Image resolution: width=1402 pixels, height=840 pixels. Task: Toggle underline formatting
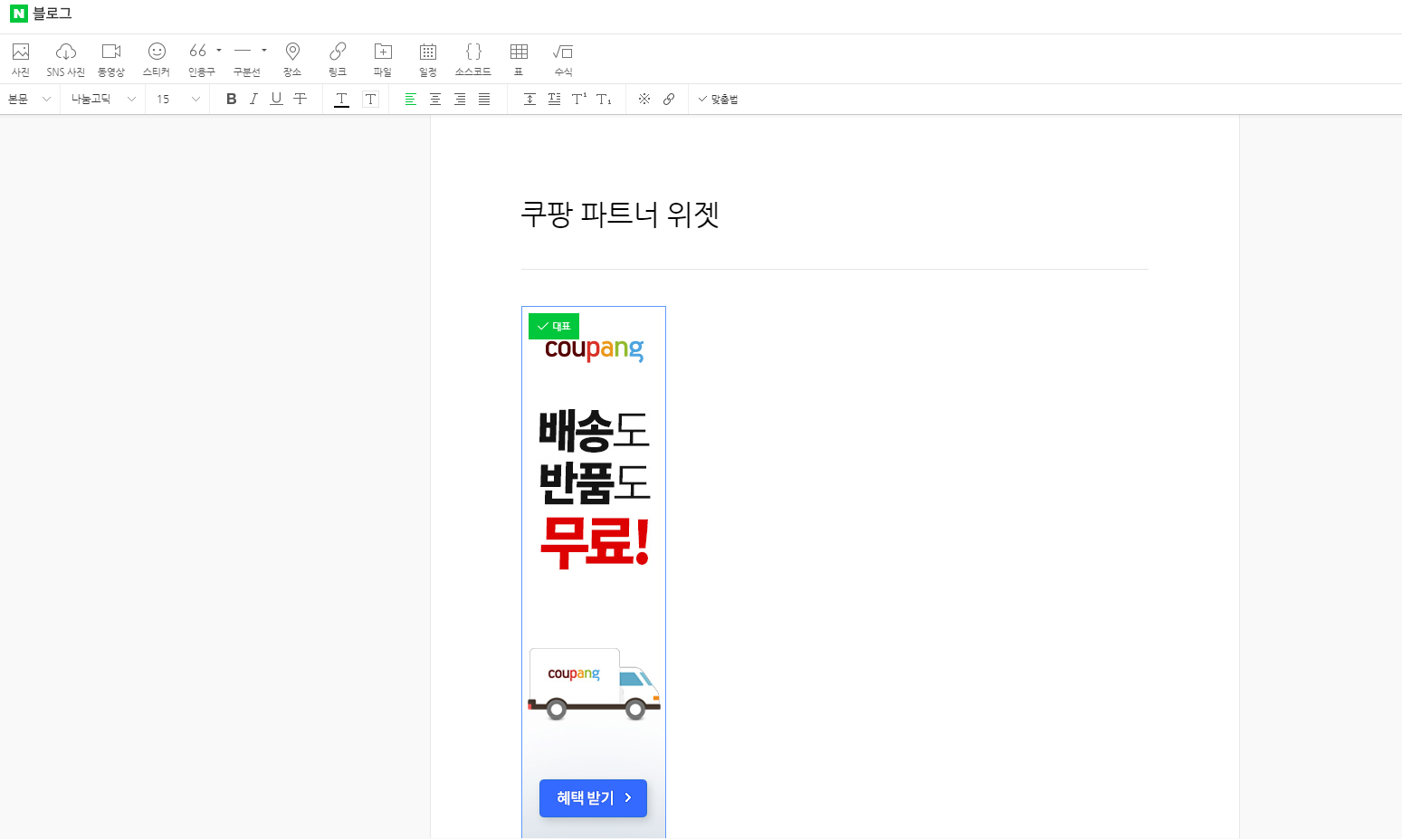pos(276,100)
